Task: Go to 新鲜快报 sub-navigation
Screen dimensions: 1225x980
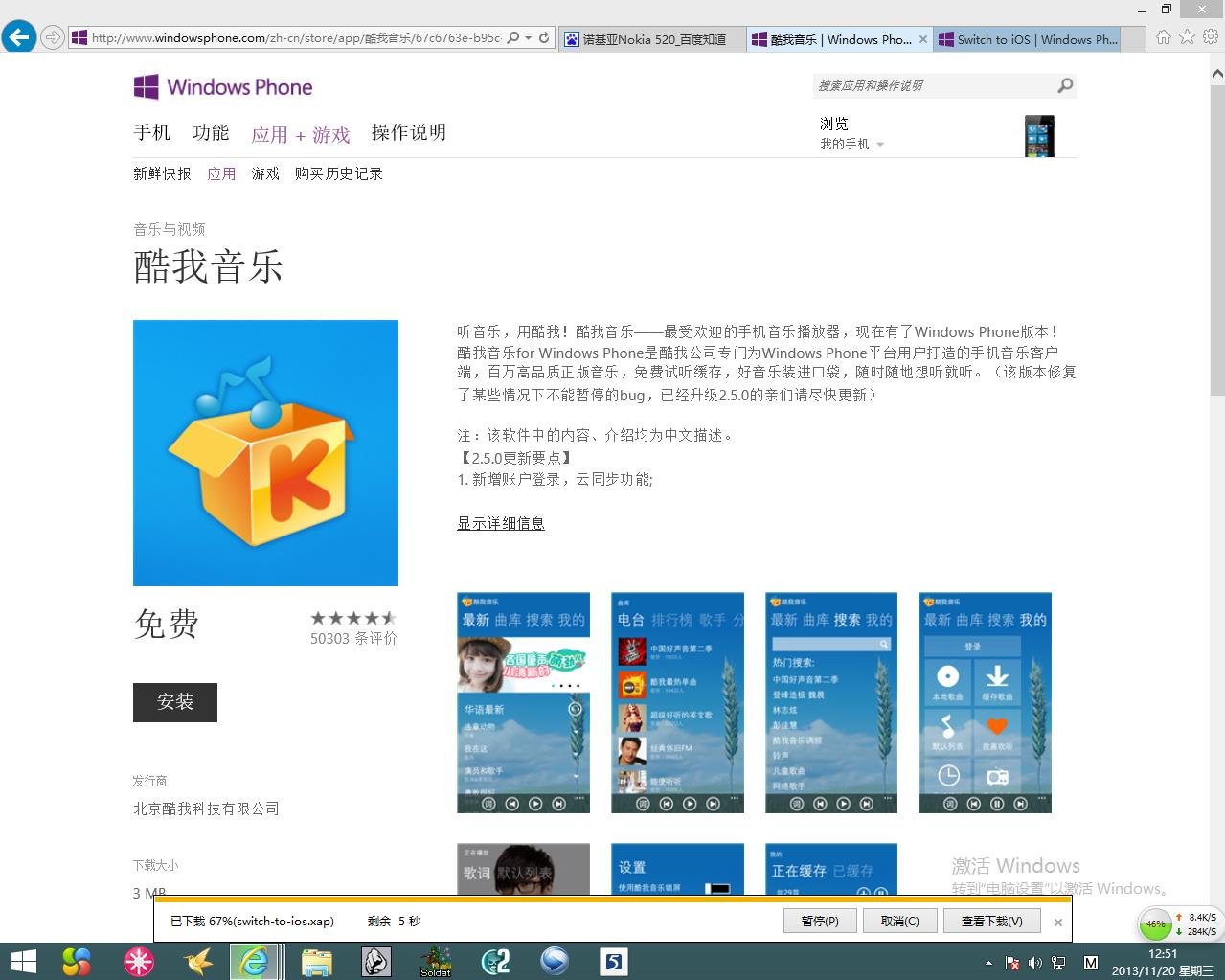Action: pos(162,173)
